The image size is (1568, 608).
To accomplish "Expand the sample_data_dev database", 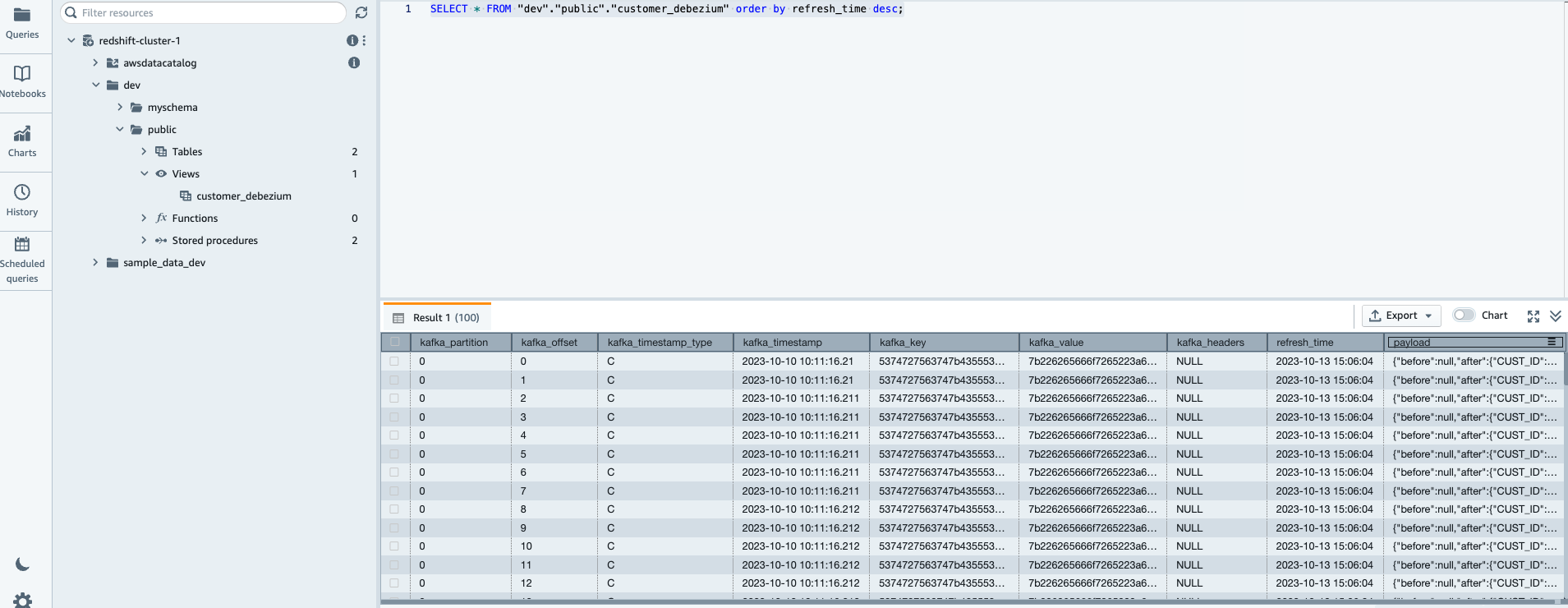I will (95, 262).
